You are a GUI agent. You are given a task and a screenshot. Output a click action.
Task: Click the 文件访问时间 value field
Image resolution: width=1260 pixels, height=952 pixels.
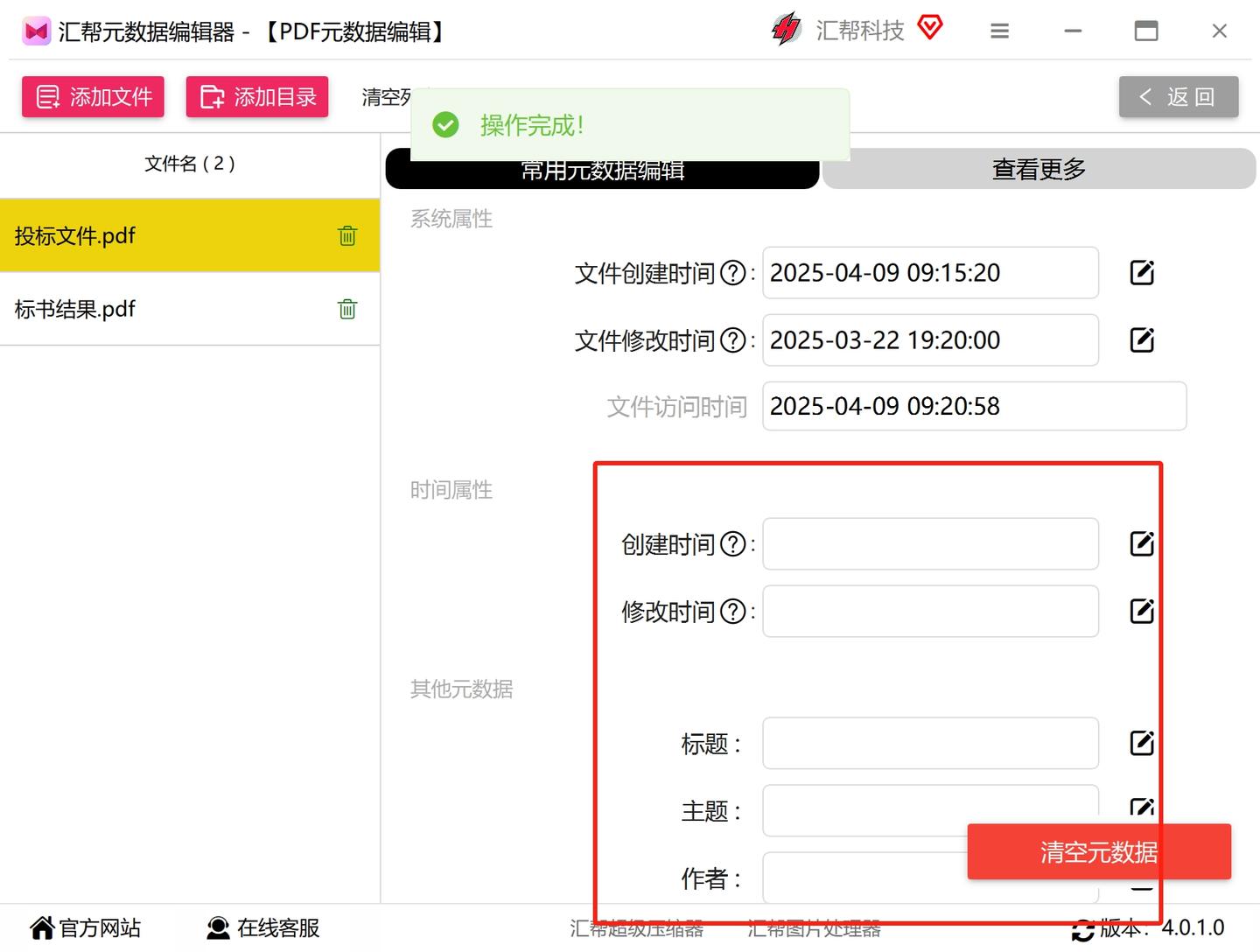[974, 406]
